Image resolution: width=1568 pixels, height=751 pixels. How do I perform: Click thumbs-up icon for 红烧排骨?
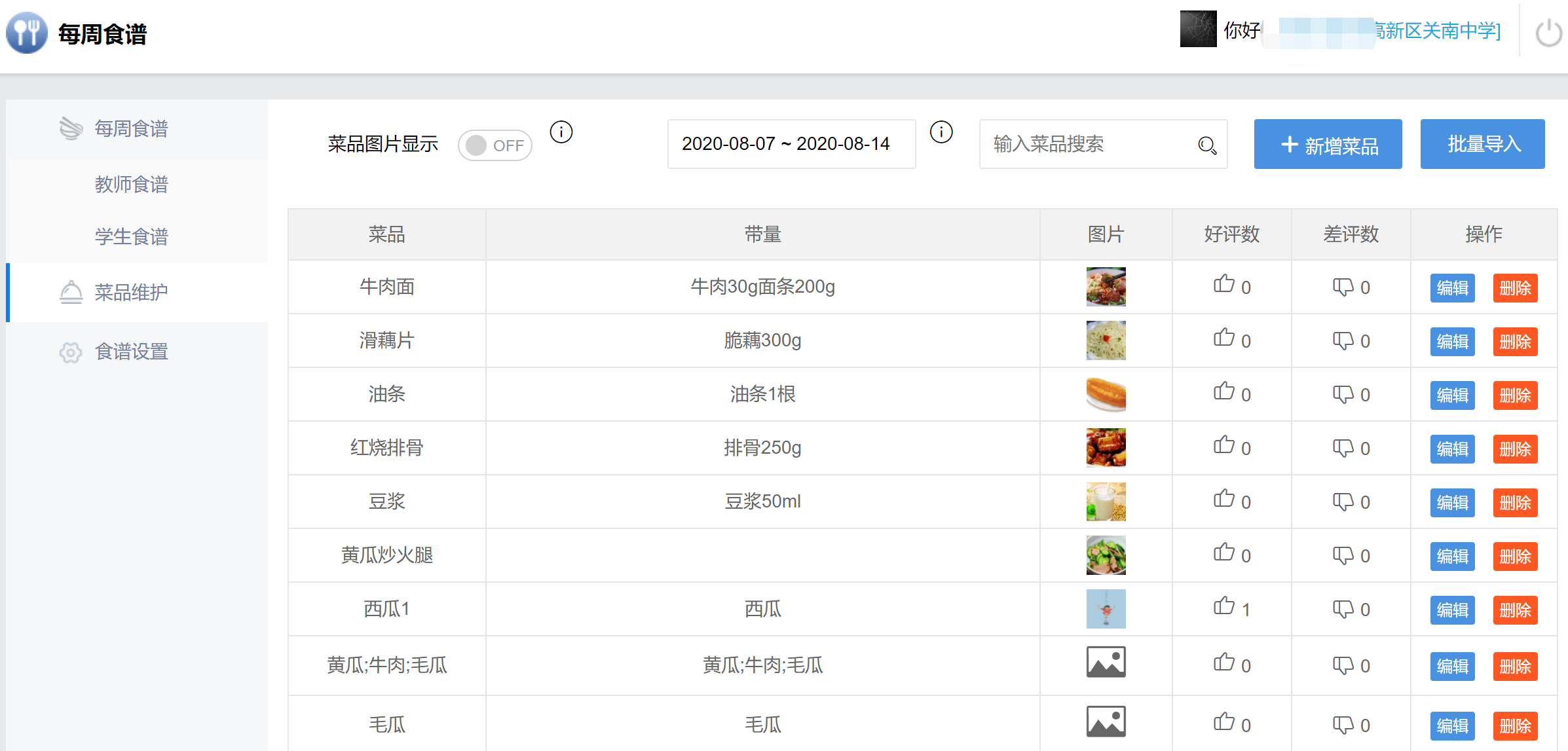[1223, 445]
